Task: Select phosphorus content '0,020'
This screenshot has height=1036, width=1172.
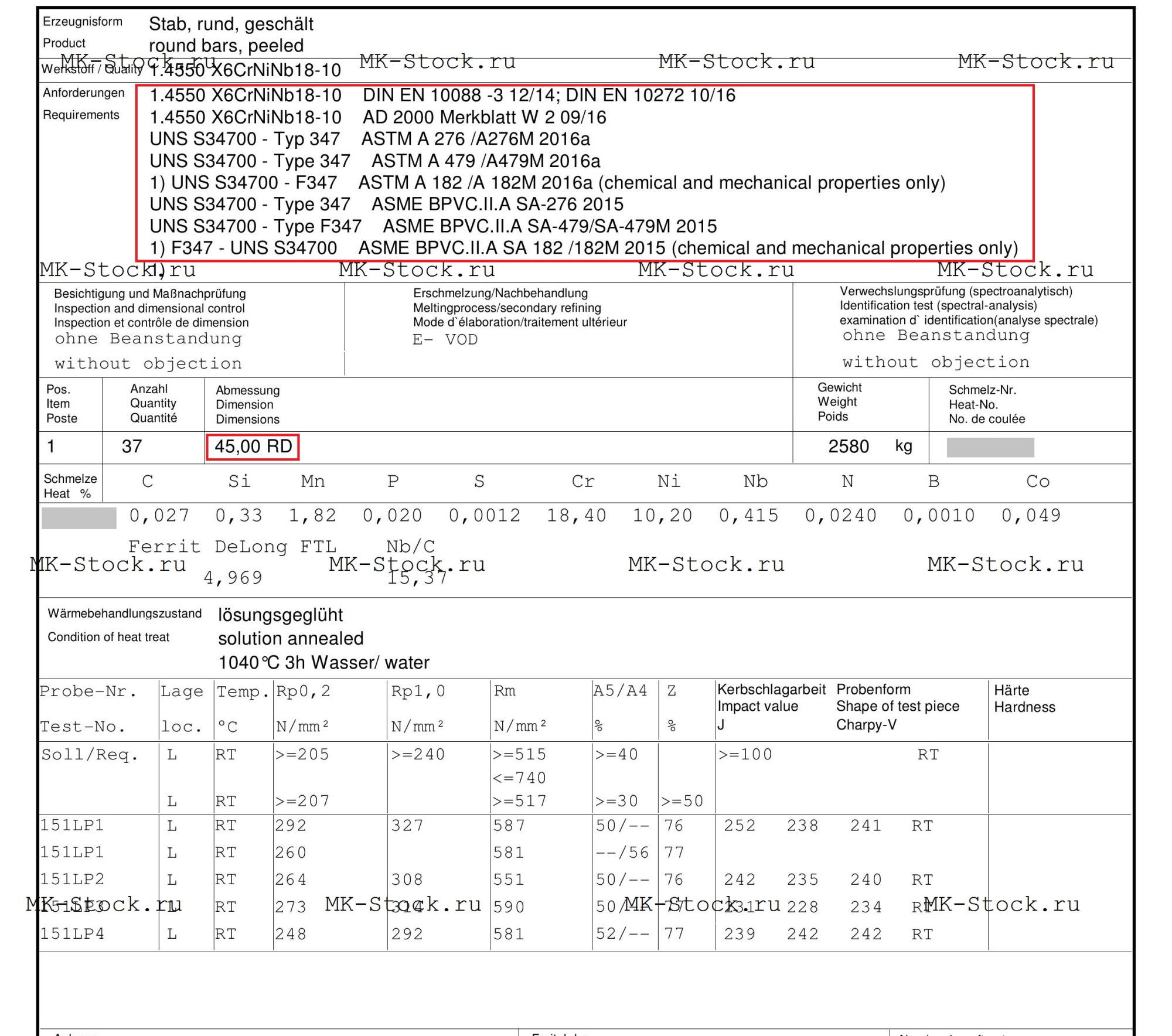Action: (392, 516)
